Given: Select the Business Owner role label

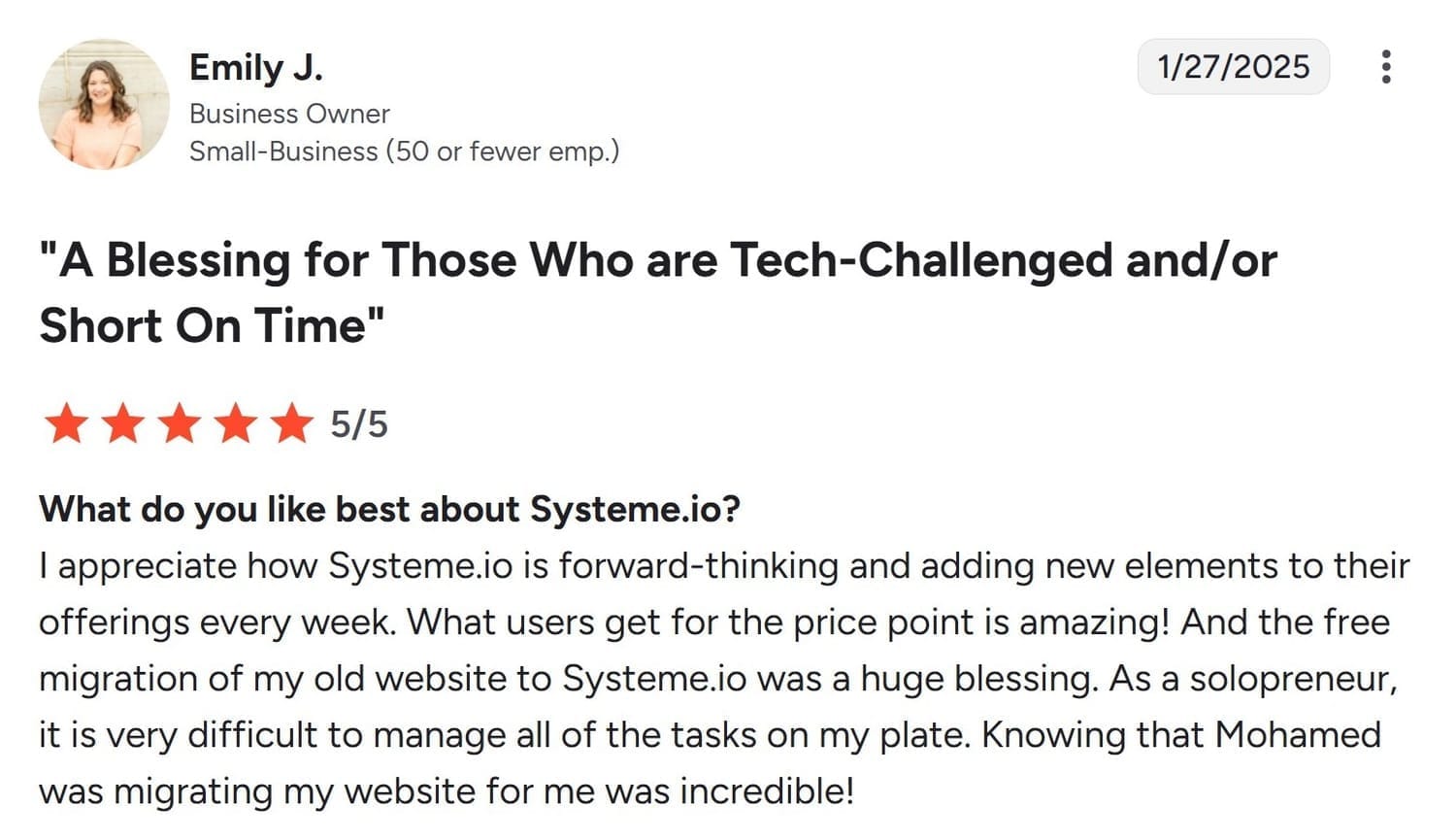Looking at the screenshot, I should [x=289, y=114].
